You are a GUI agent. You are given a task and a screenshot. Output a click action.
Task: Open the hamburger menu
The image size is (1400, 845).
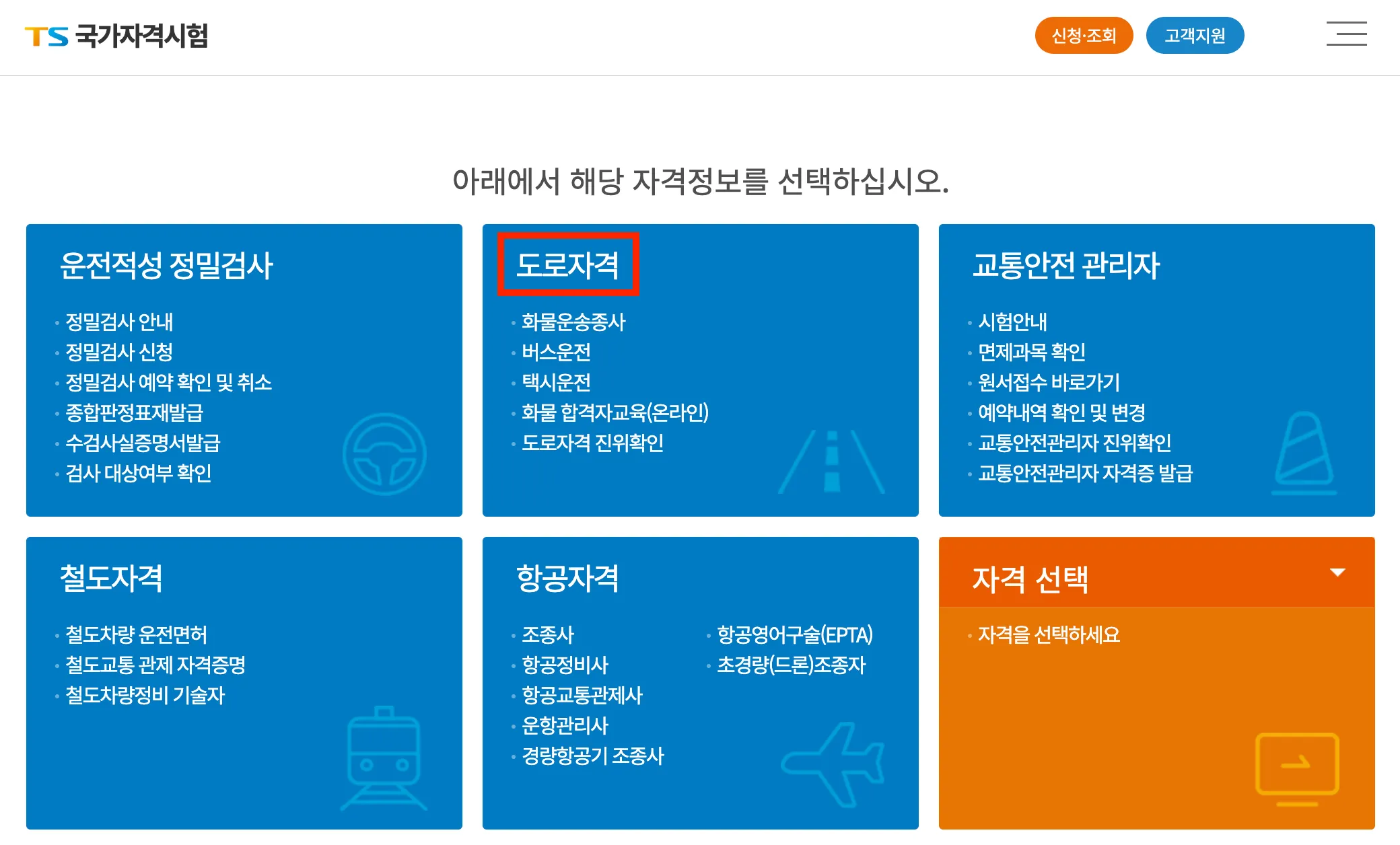[x=1345, y=35]
